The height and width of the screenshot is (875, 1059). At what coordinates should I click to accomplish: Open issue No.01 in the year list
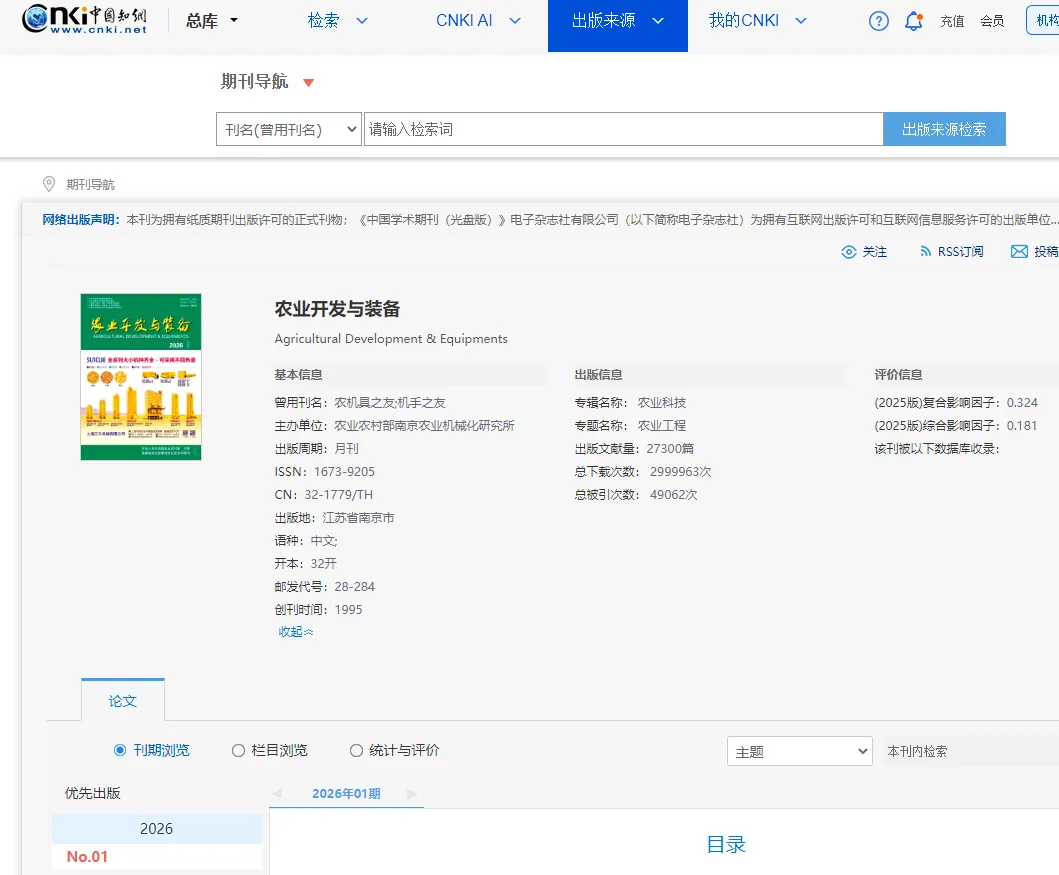point(87,856)
